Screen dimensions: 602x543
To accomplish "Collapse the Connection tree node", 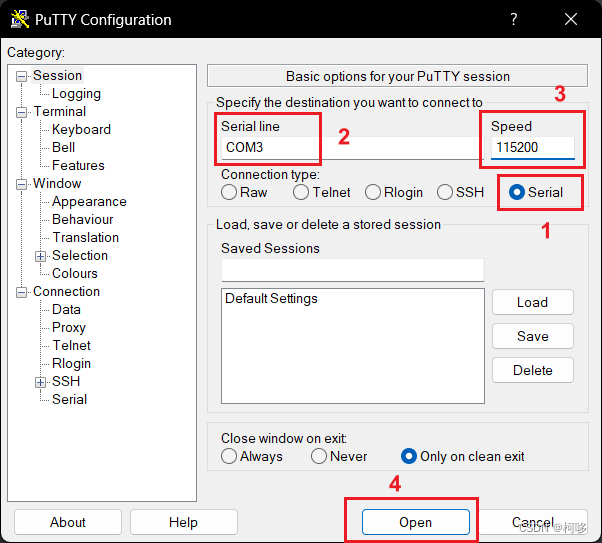I will coord(21,293).
